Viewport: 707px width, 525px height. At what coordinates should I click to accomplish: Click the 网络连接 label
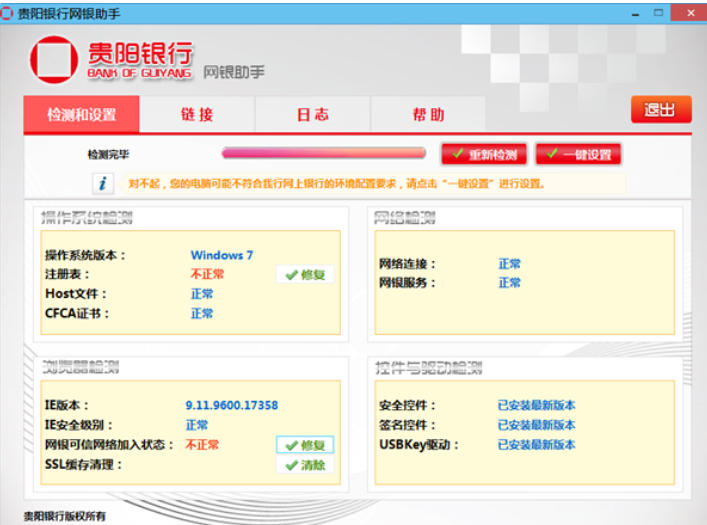408,264
